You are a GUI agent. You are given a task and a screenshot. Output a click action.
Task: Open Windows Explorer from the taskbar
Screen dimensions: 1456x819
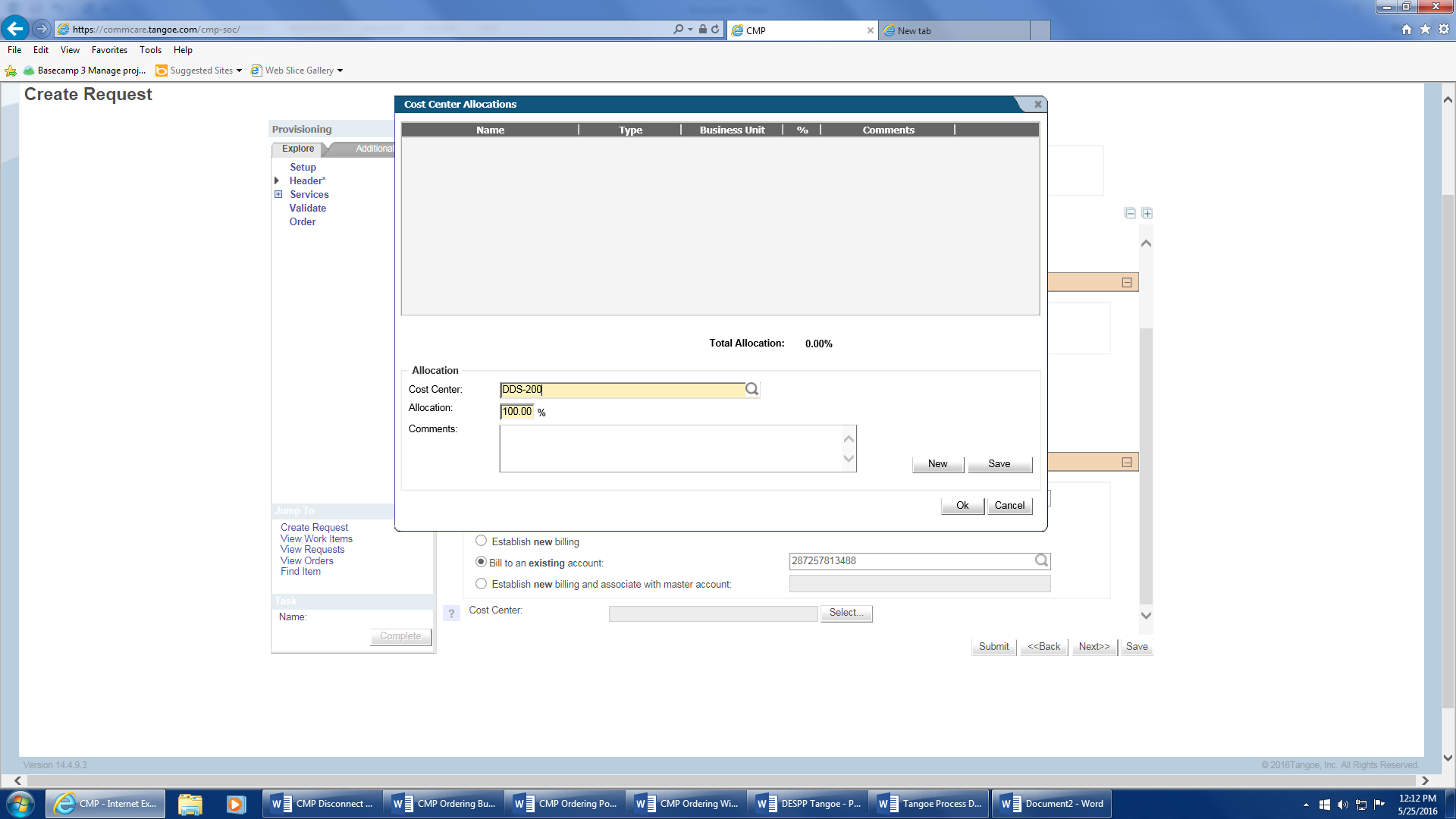coord(190,804)
